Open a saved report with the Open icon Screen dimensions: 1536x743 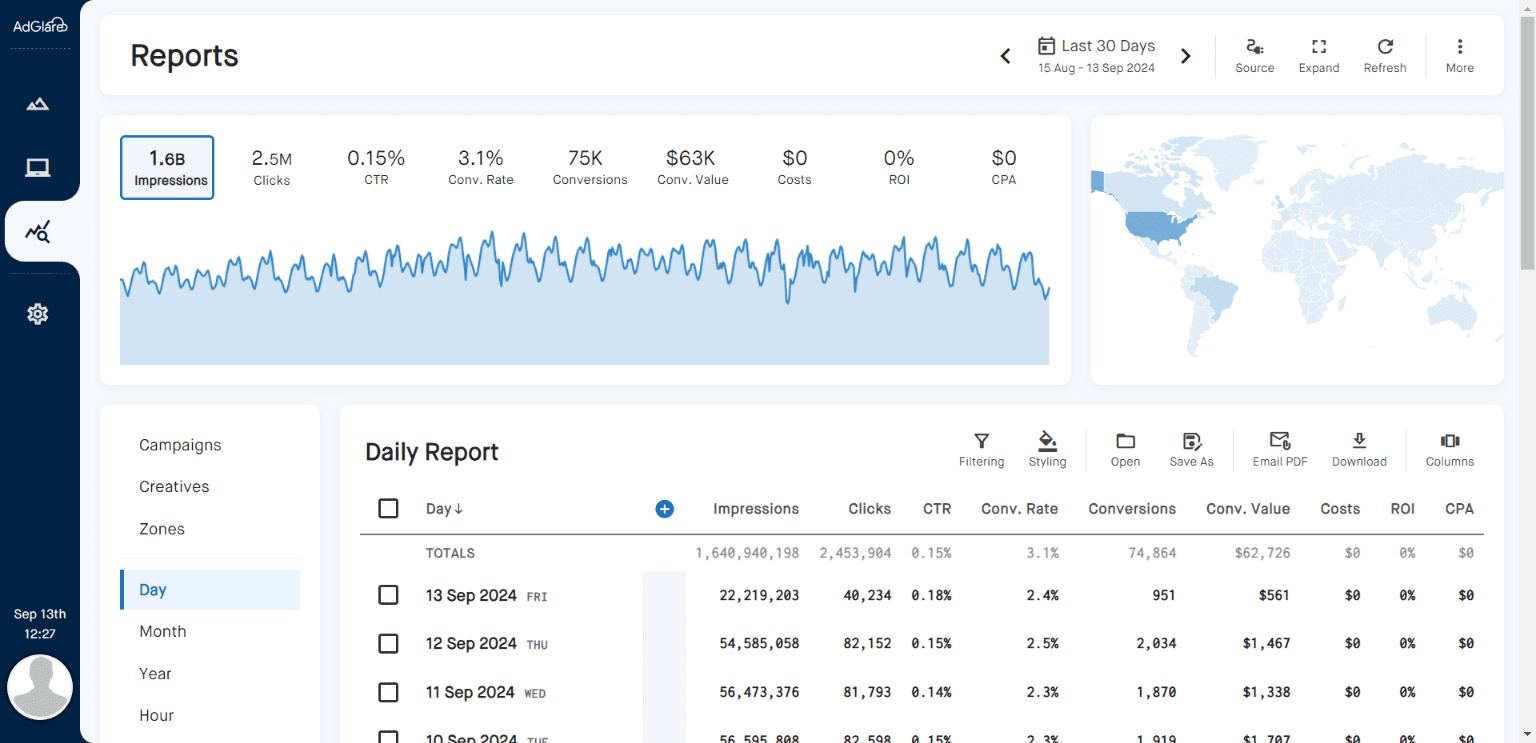[1124, 448]
